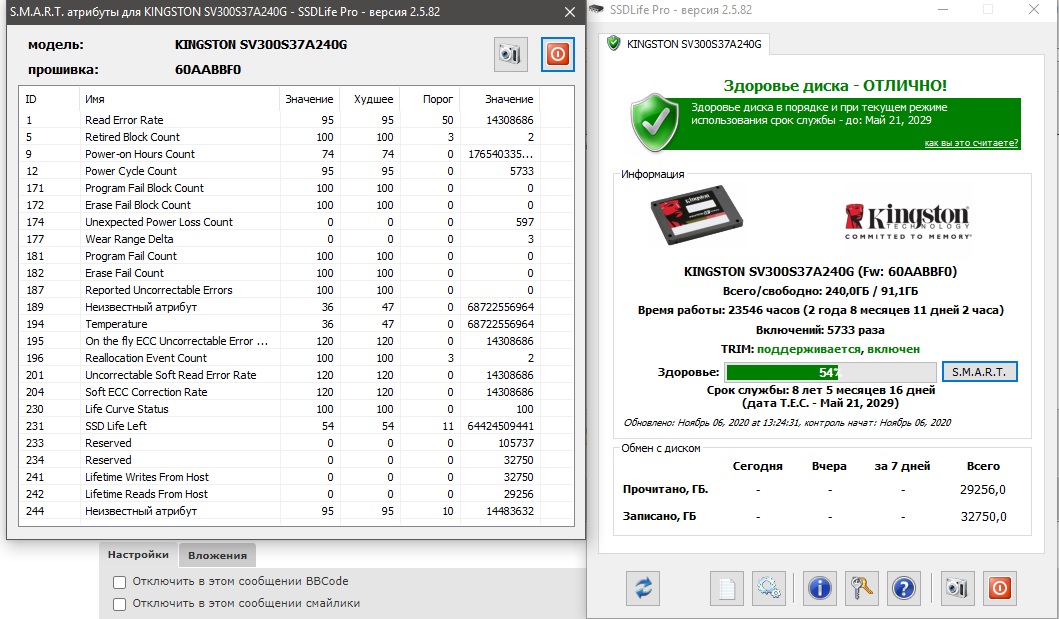This screenshot has height=619, width=1059.
Task: Click the 'Включений: 5733 раза' line
Action: tap(820, 330)
